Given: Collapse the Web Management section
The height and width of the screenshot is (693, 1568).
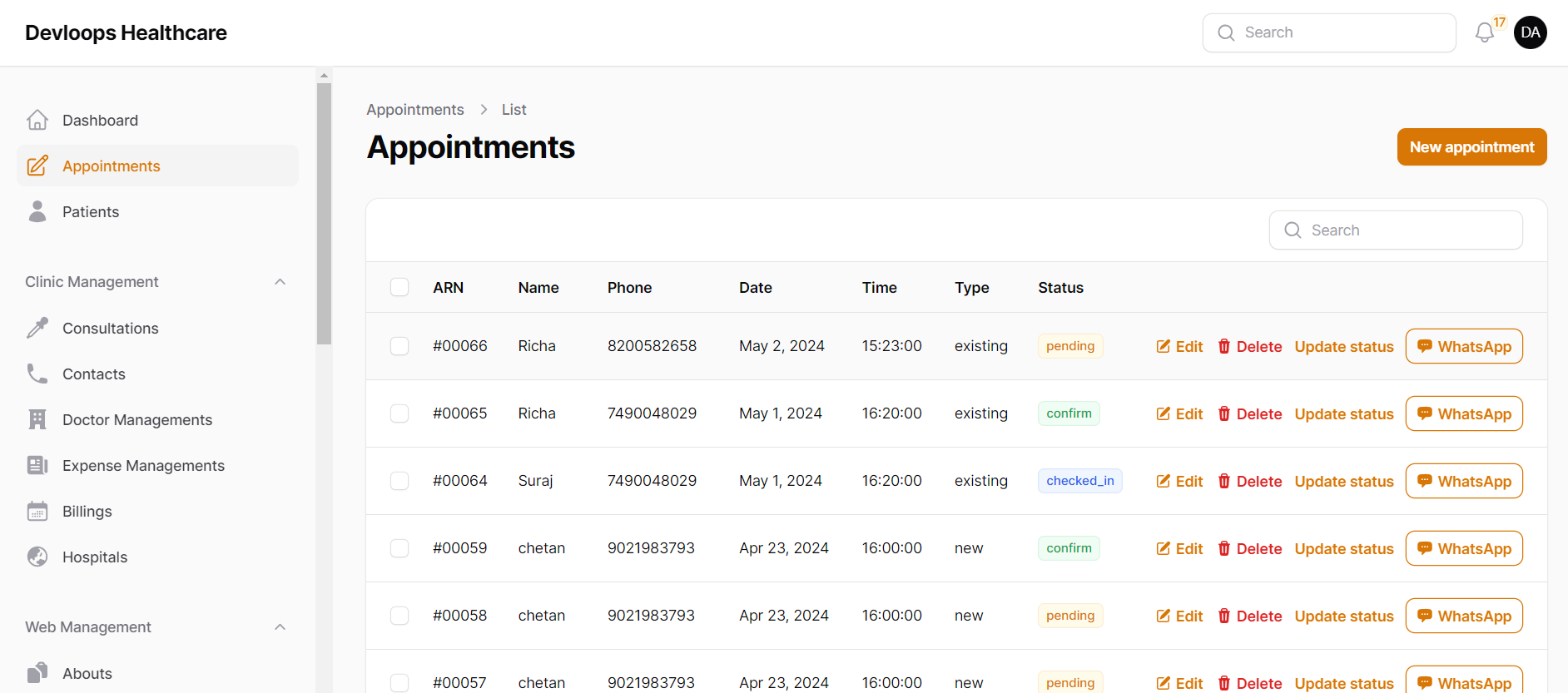Looking at the screenshot, I should (280, 627).
